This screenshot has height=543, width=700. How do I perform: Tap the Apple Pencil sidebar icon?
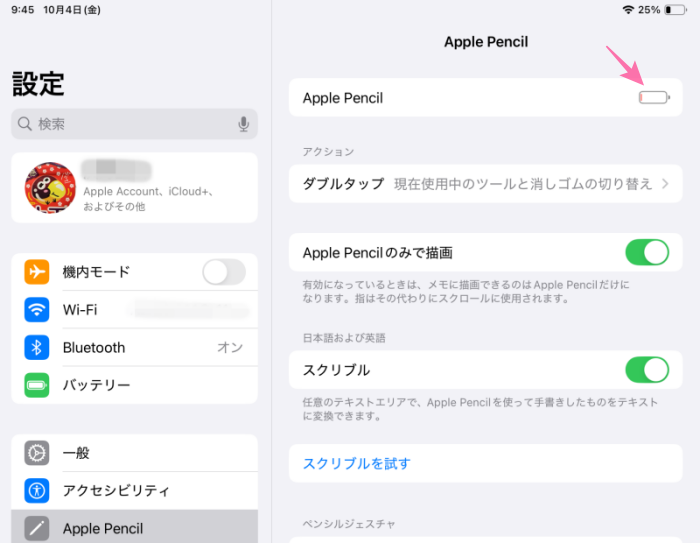(x=37, y=528)
